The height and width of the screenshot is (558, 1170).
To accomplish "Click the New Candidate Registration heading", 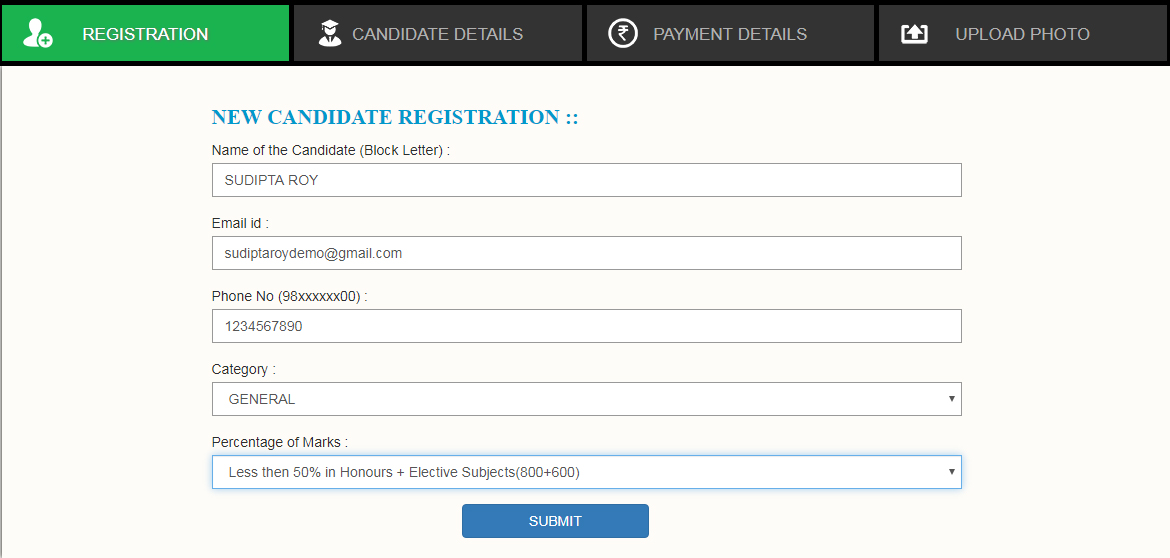I will (395, 117).
